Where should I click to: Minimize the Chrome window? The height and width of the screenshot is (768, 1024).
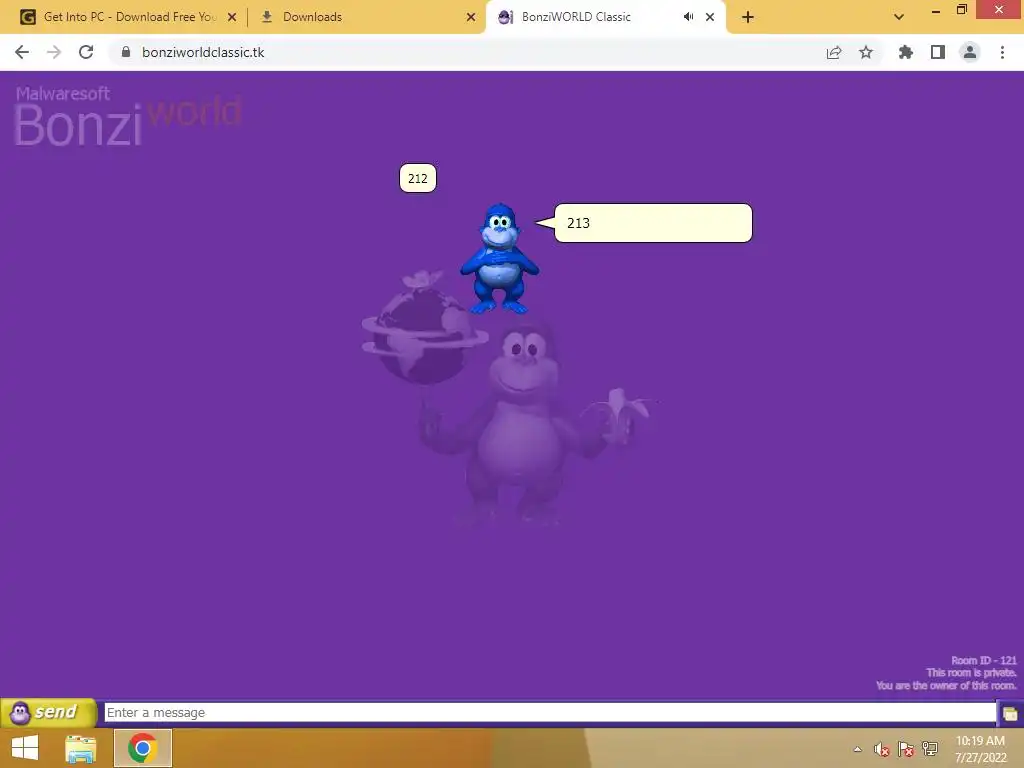[936, 10]
